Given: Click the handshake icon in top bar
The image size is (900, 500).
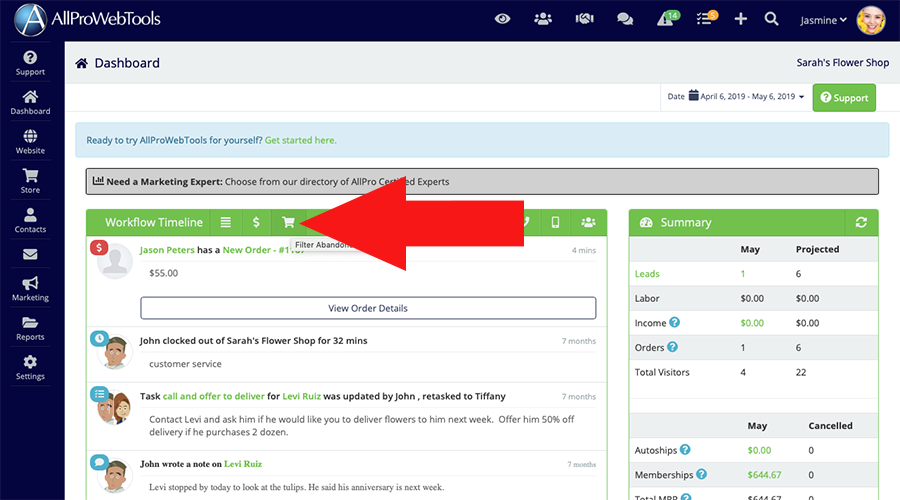Looking at the screenshot, I should 584,19.
